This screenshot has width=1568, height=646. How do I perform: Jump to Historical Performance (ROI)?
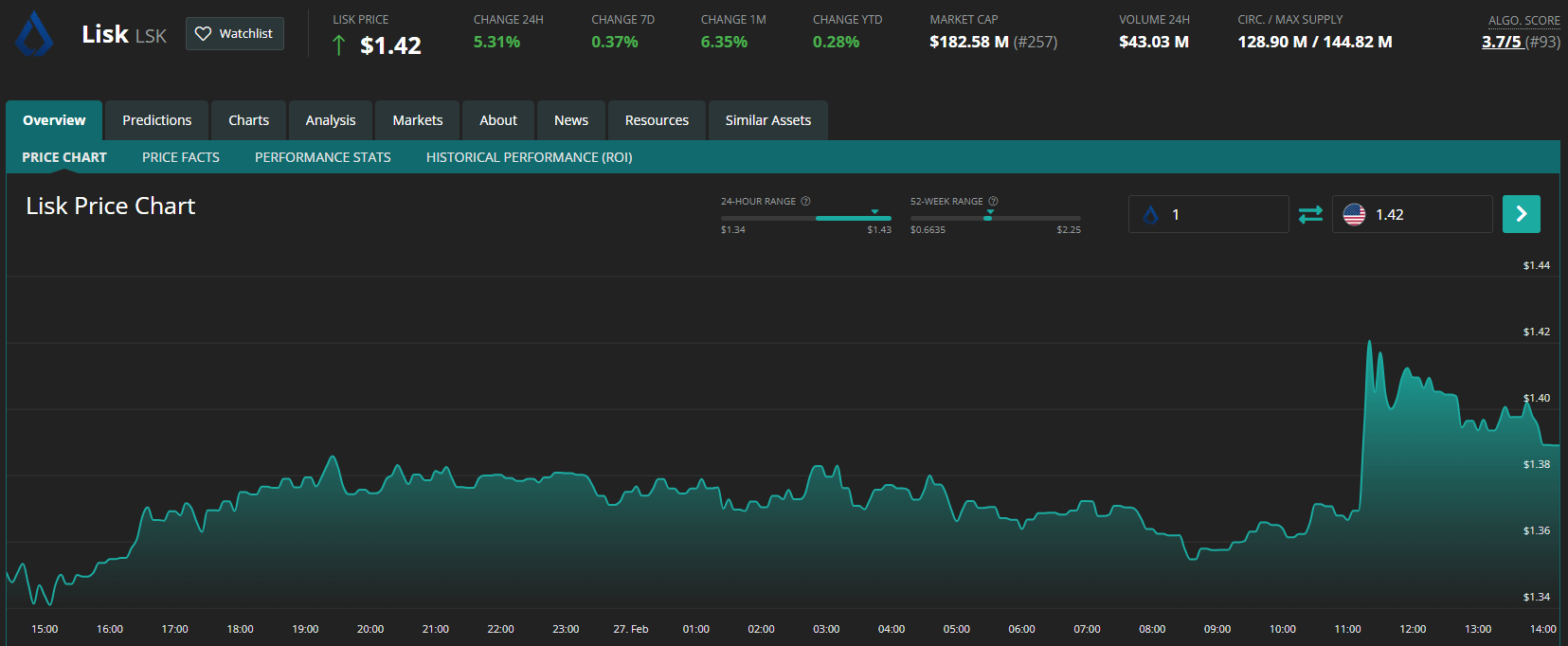[529, 157]
